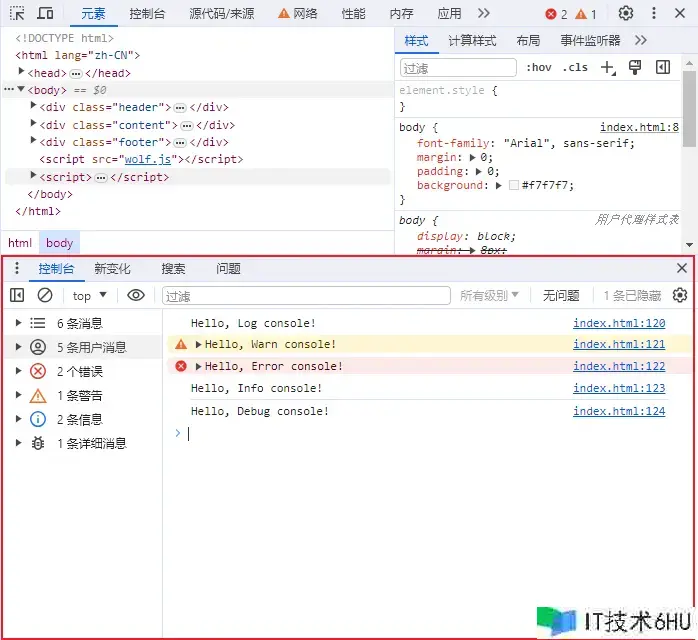Switch to the 元素 tab
The image size is (698, 640).
[93, 14]
